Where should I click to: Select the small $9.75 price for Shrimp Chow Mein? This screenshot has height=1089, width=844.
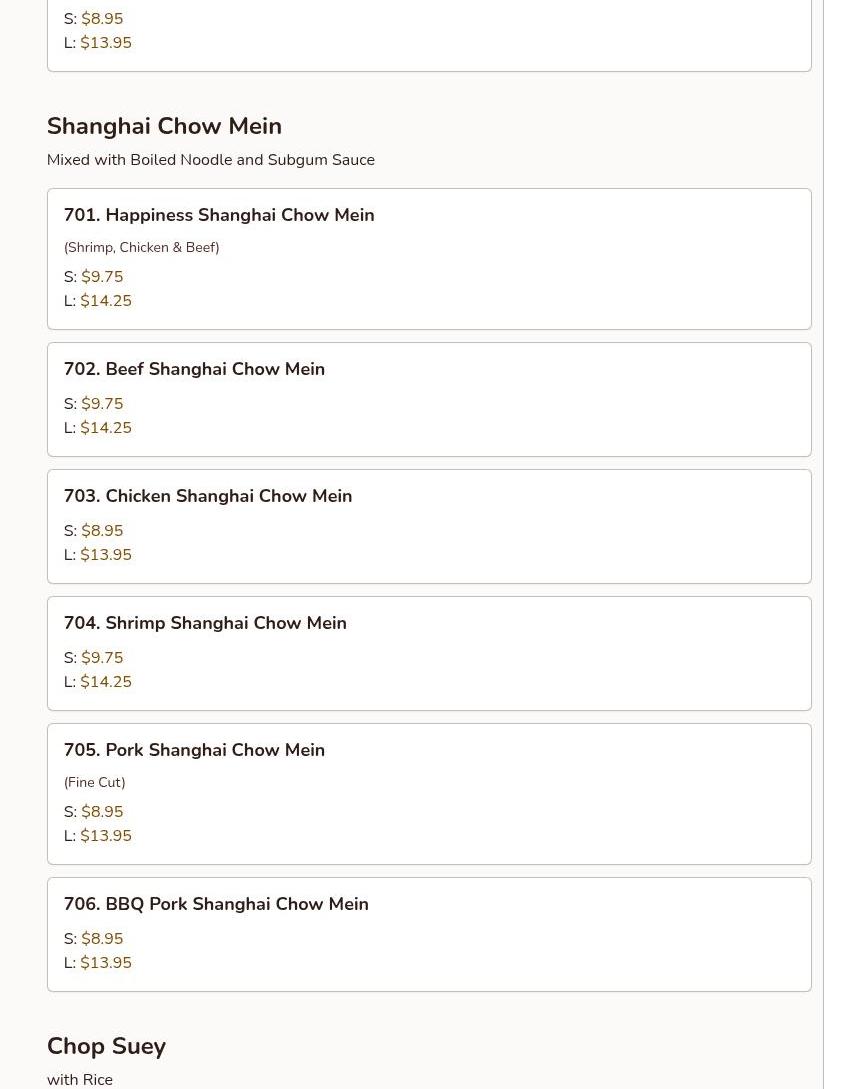(102, 658)
